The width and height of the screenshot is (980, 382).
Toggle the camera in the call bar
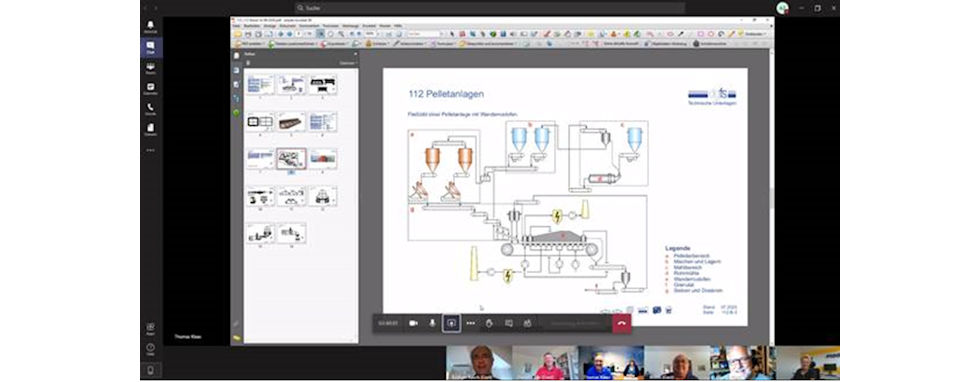413,323
